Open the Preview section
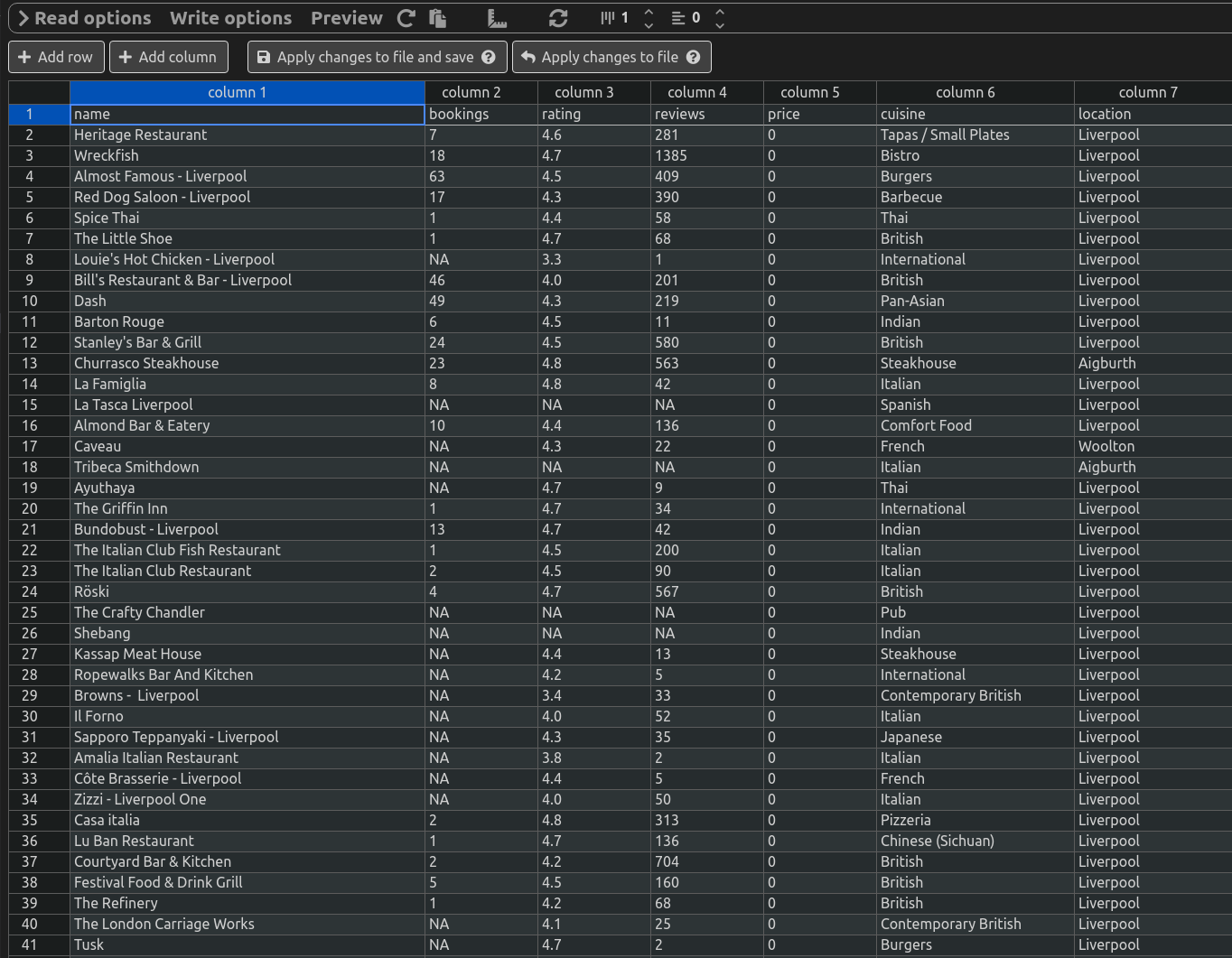Viewport: 1232px width, 958px height. pos(347,18)
